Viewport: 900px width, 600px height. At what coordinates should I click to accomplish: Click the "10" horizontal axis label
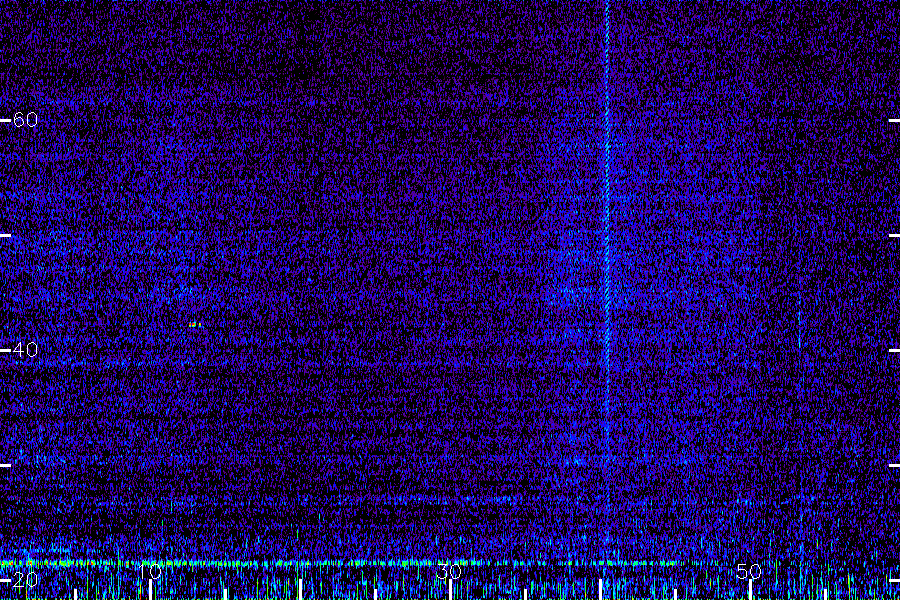coord(150,571)
